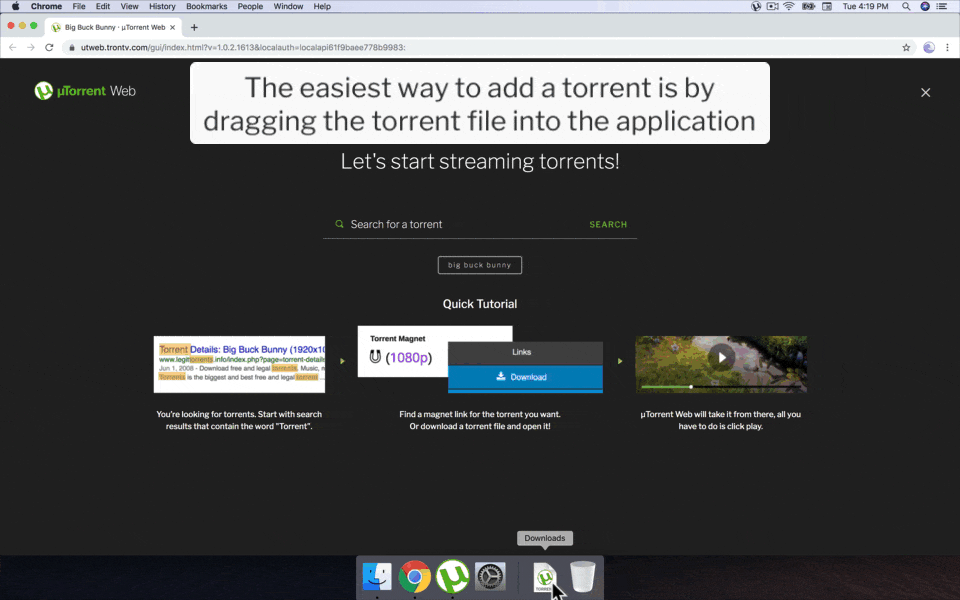Screen dimensions: 960x600
Task: Click the blue Download button in tutorial
Action: coord(525,377)
